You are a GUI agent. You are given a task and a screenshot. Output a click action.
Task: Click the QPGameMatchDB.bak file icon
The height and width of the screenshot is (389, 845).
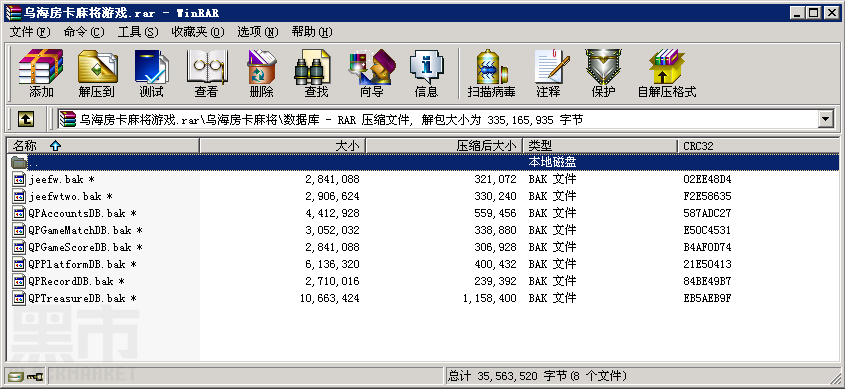pyautogui.click(x=20, y=230)
